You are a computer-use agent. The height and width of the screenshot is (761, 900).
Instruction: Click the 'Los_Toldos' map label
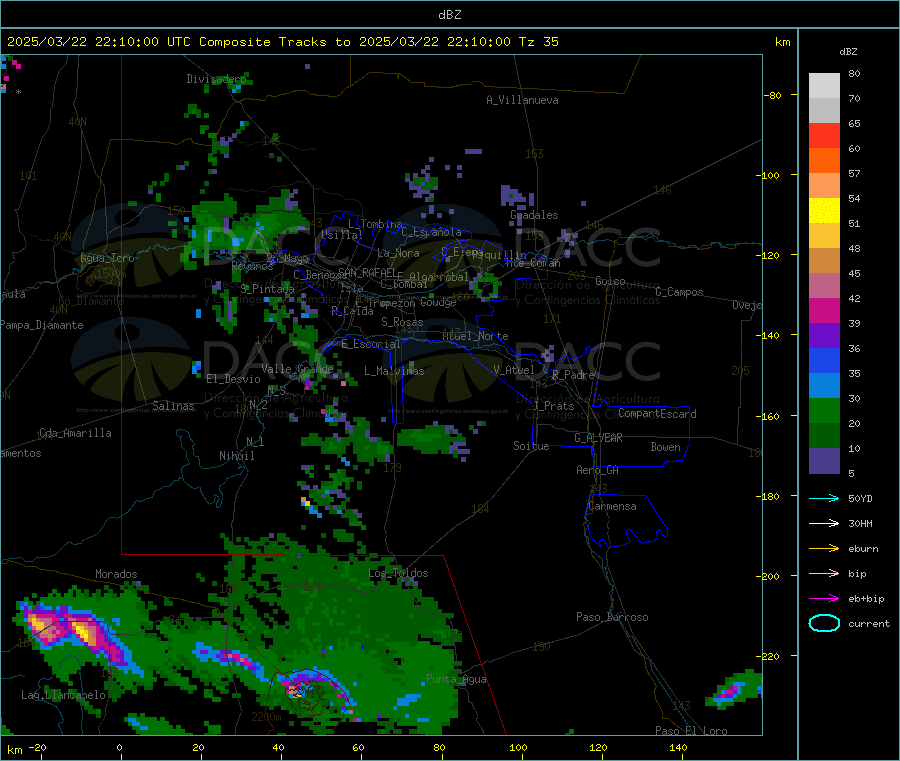[x=398, y=573]
